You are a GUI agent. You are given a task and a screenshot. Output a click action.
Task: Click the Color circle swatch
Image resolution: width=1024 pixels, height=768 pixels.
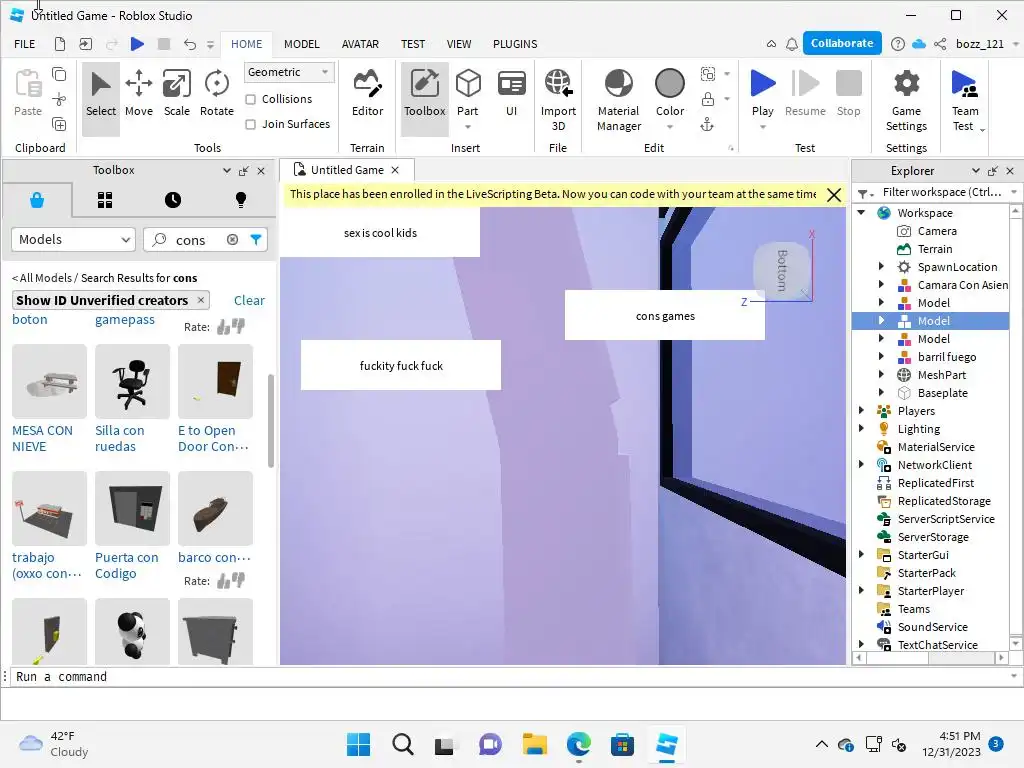pyautogui.click(x=669, y=84)
